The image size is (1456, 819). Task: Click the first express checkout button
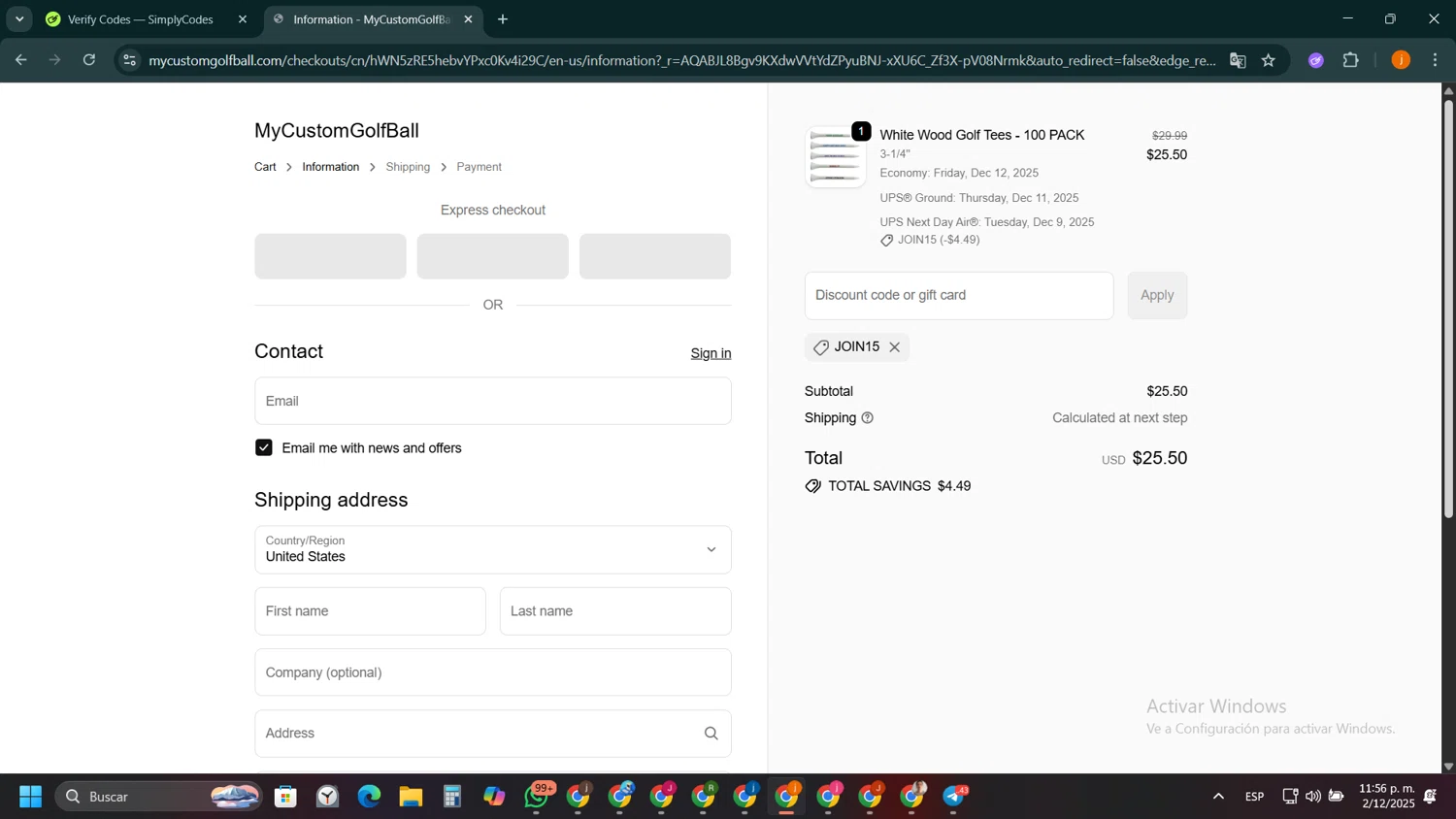(330, 256)
